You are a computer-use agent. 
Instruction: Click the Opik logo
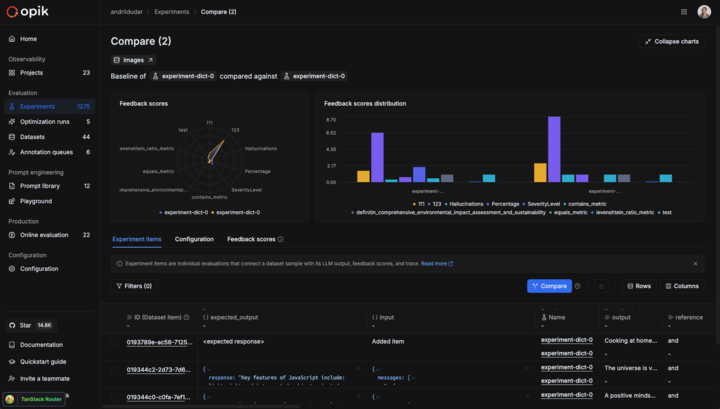30,13
